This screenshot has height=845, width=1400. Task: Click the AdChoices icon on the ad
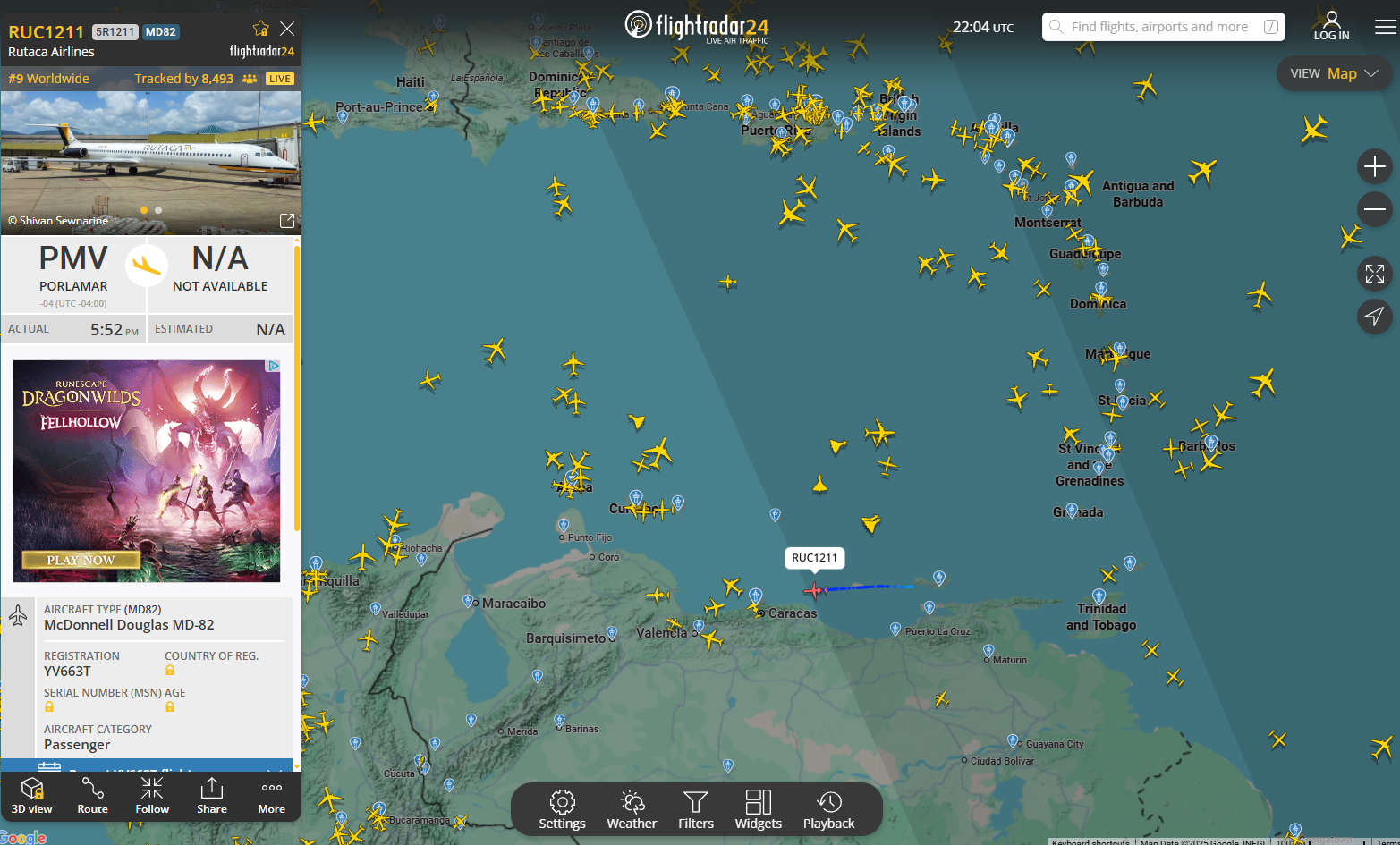pos(274,366)
